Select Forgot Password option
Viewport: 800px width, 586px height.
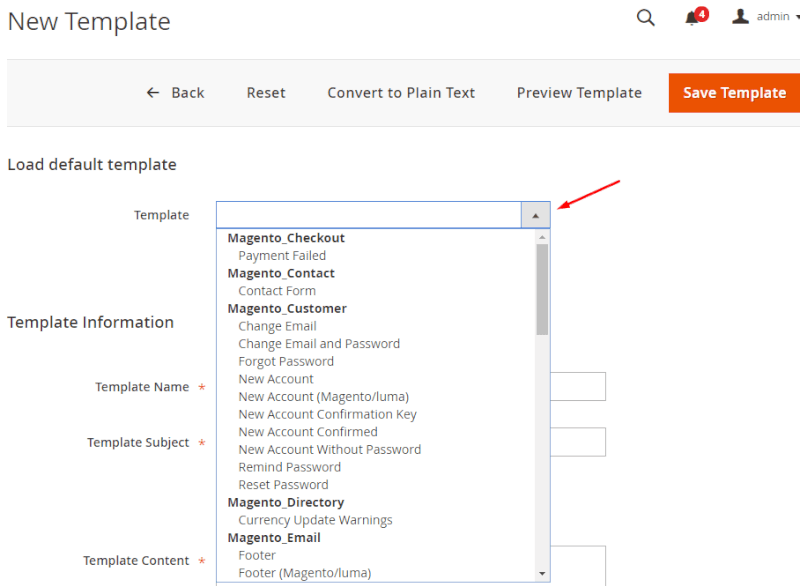click(x=286, y=361)
